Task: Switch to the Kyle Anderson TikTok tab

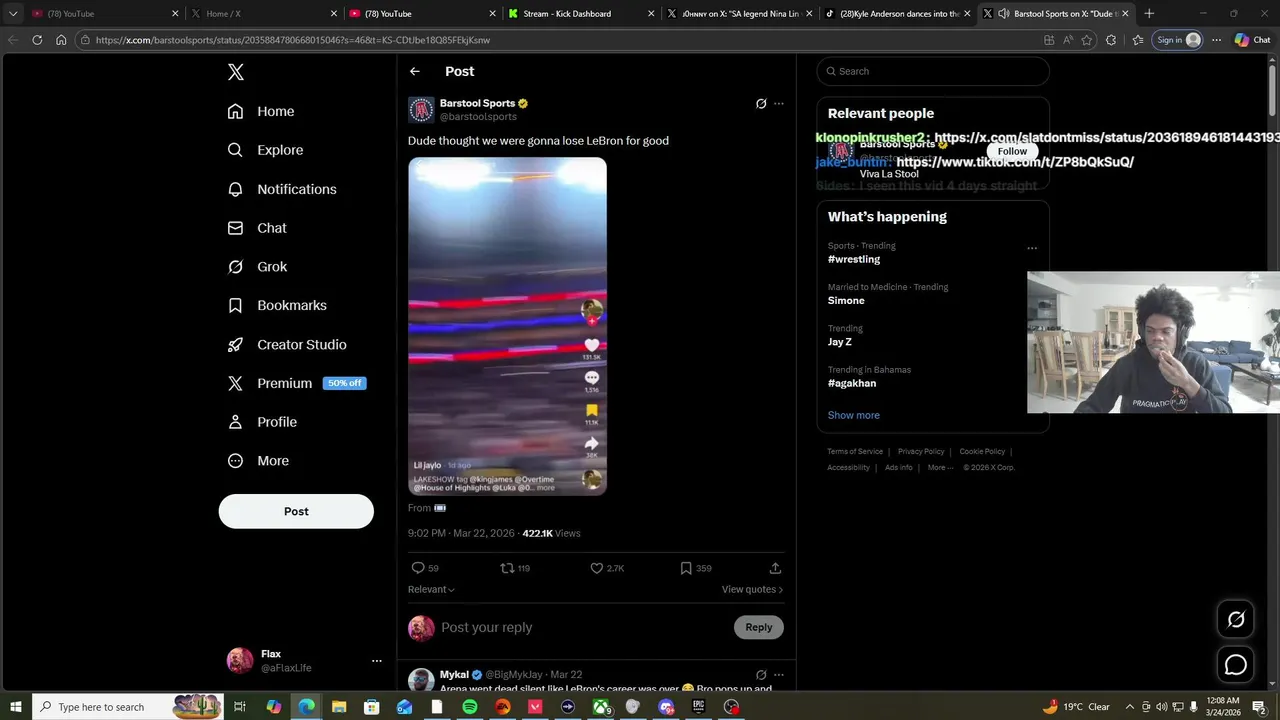Action: [897, 13]
